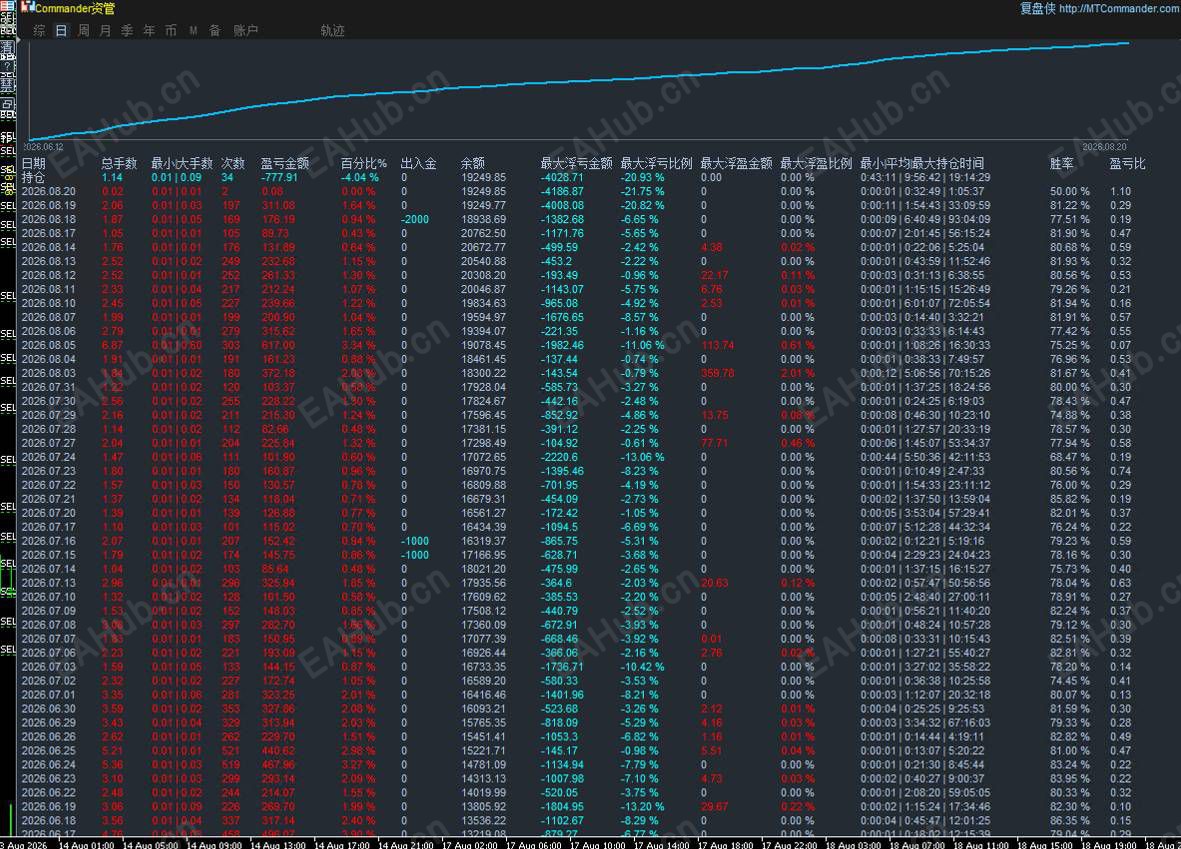
Task: Click the 余额 column header
Action: (x=473, y=163)
